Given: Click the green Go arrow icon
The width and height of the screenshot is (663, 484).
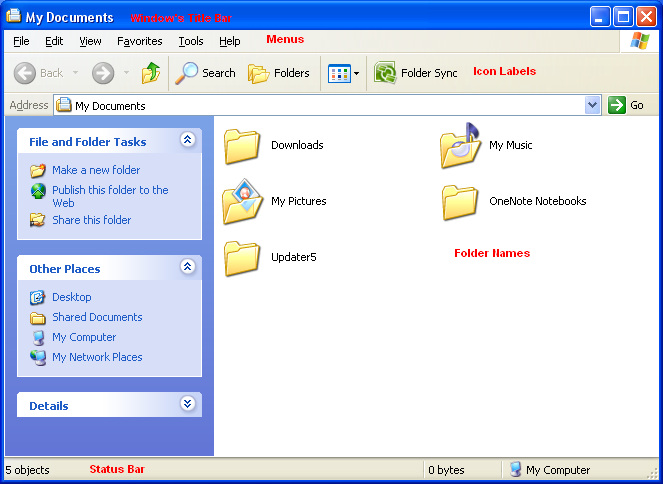Looking at the screenshot, I should 616,105.
